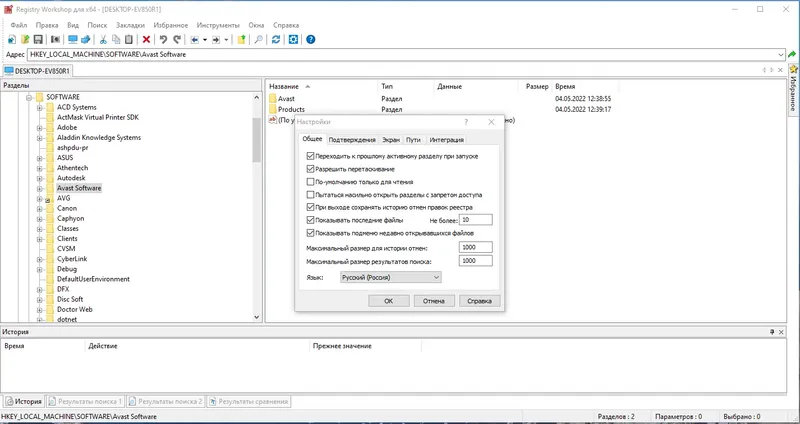Viewport: 800px width, 424px height.
Task: Click the go up one level folder icon
Action: pos(241,39)
